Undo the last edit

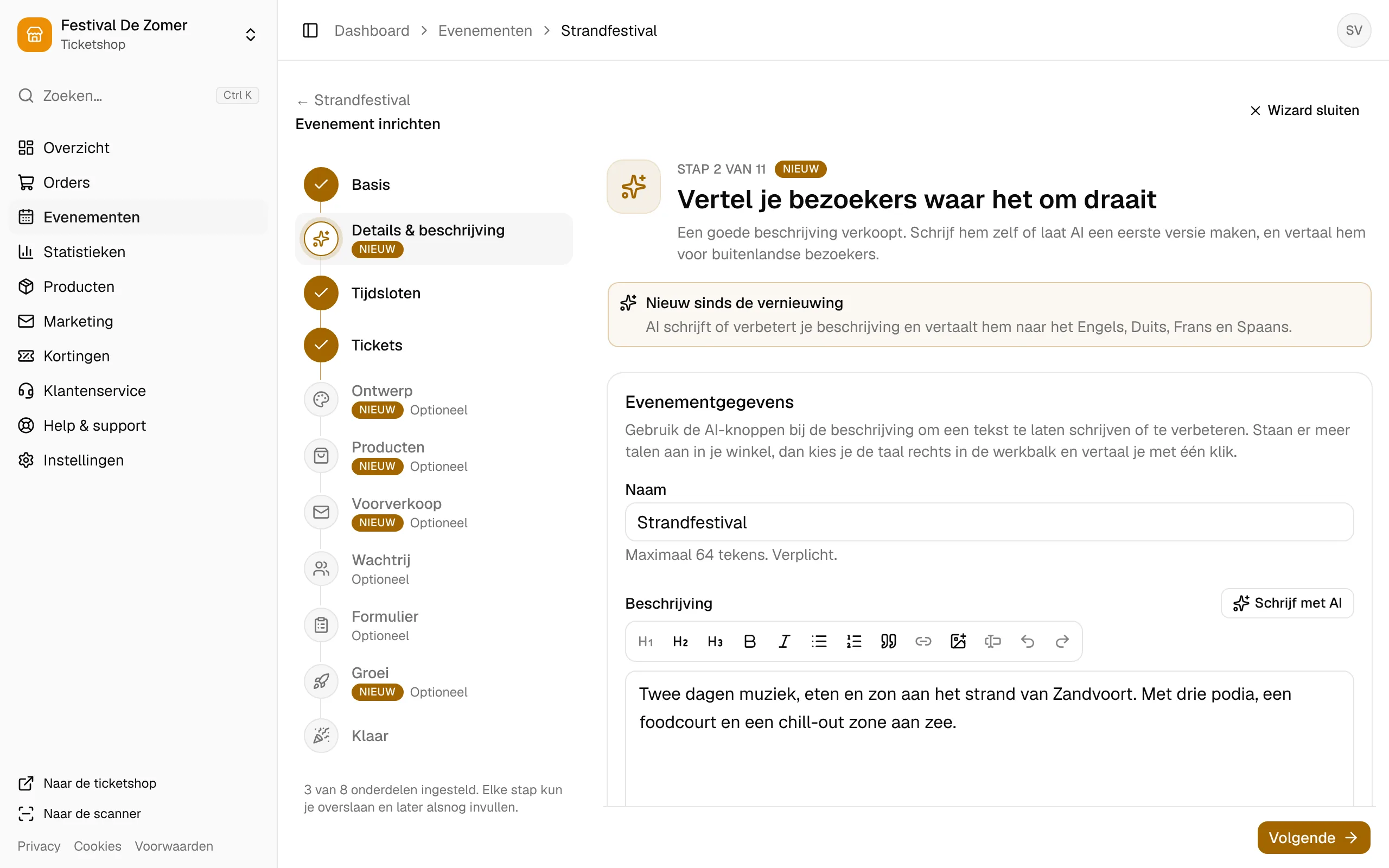1028,641
